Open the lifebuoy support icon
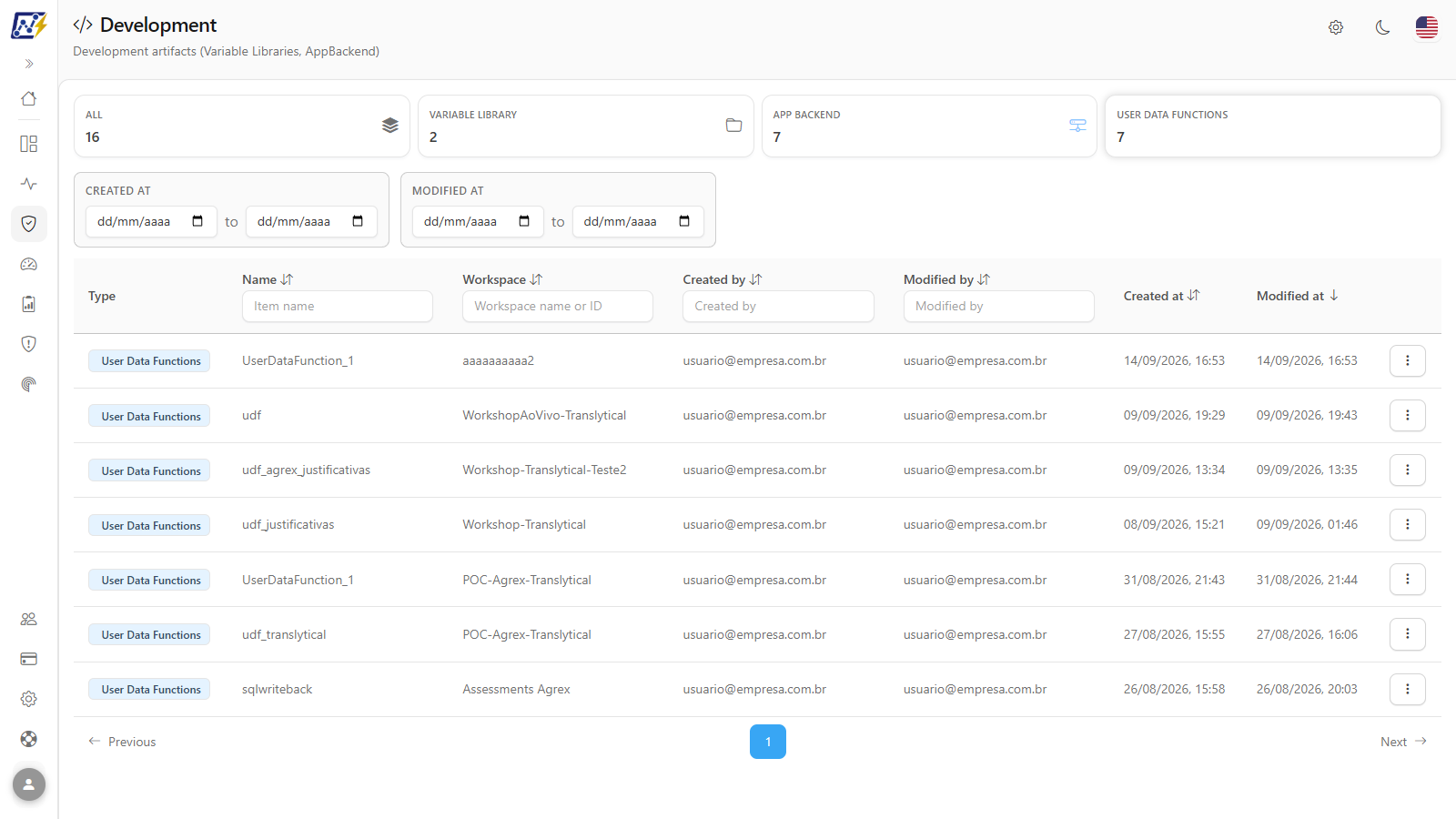 29,739
